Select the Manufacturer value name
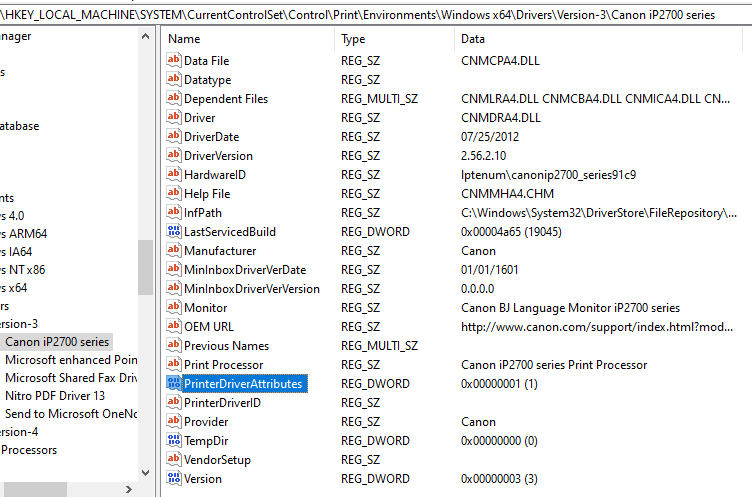Screen dimensions: 752x497 (x=220, y=251)
